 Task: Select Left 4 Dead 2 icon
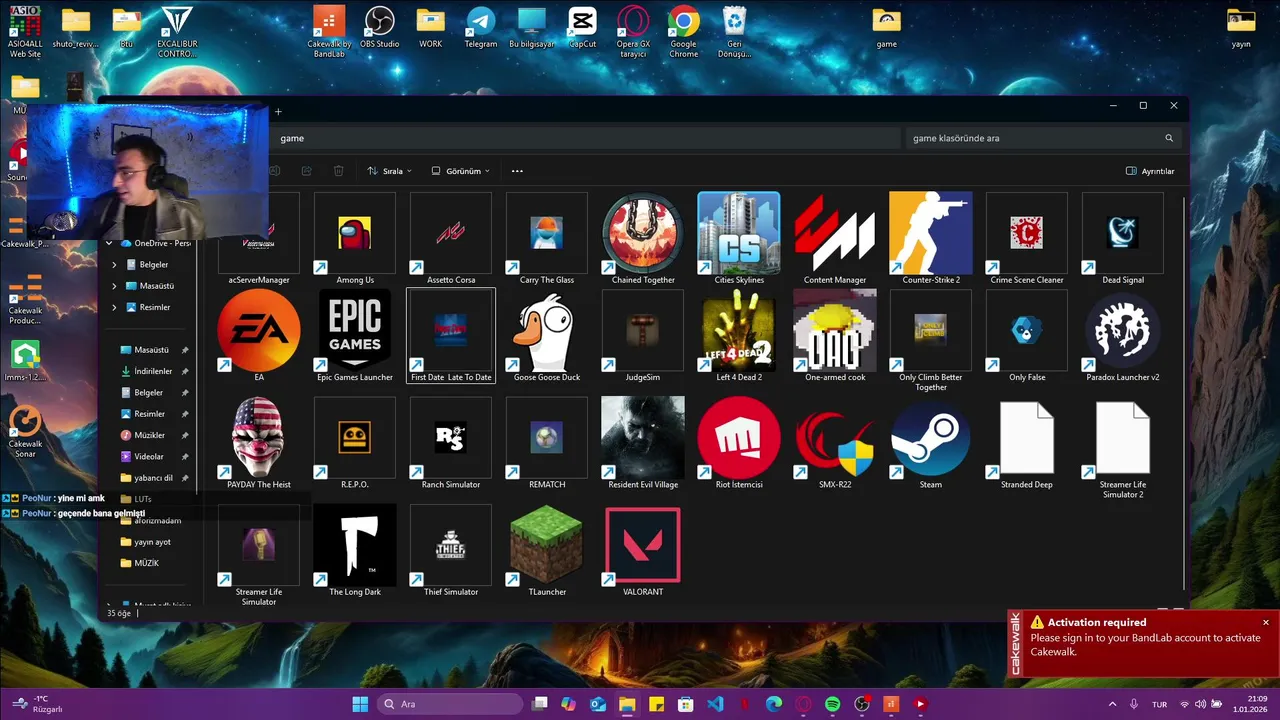pyautogui.click(x=739, y=331)
